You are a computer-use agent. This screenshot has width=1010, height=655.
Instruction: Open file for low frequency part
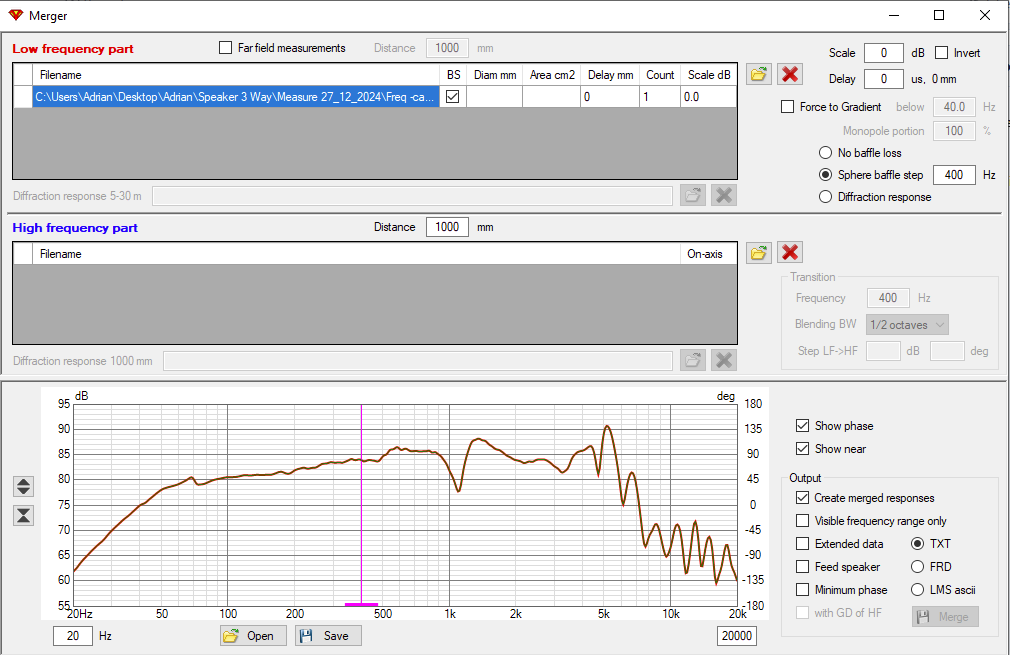[x=759, y=75]
